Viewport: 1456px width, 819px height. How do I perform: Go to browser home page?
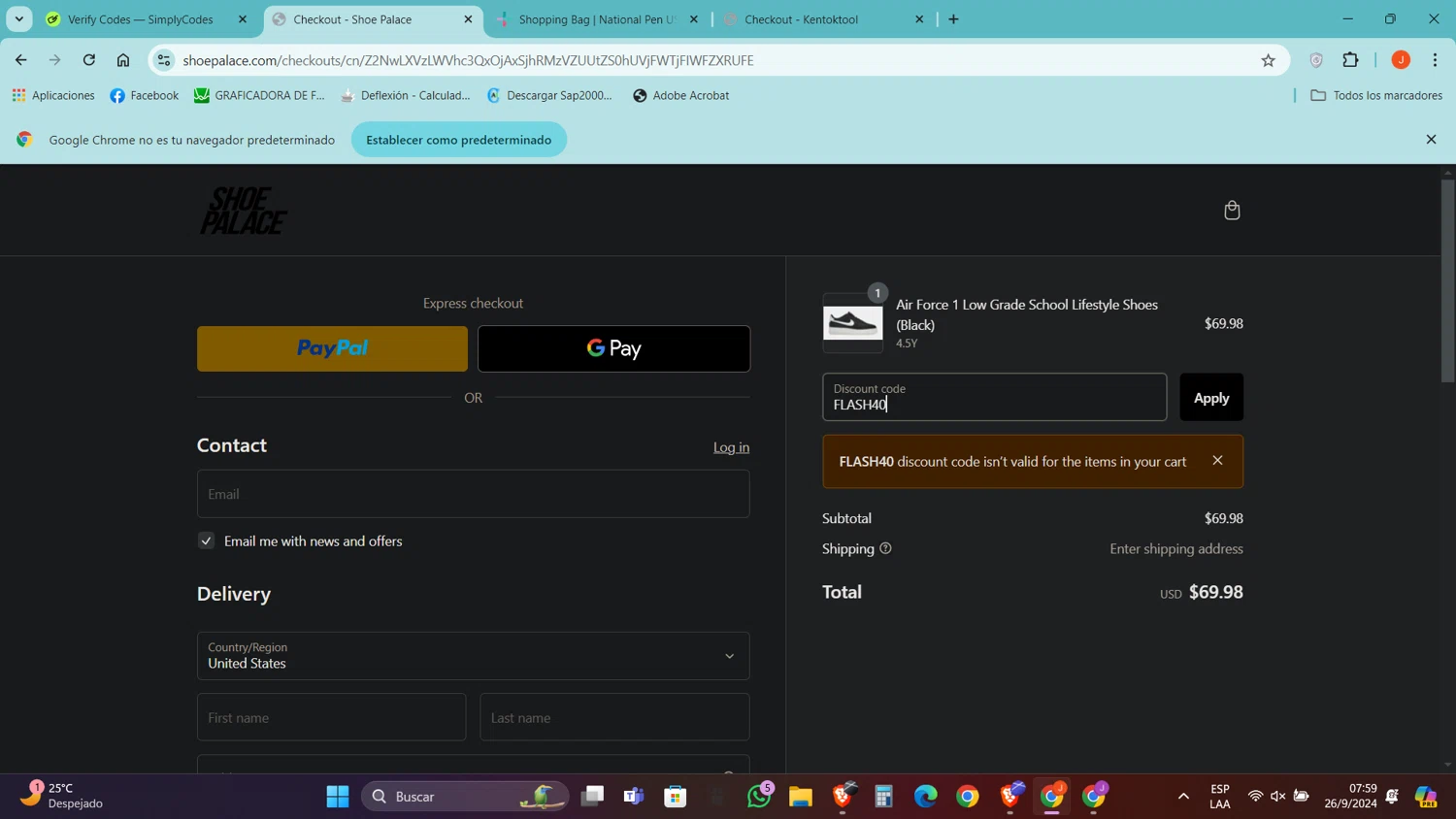pos(123,60)
